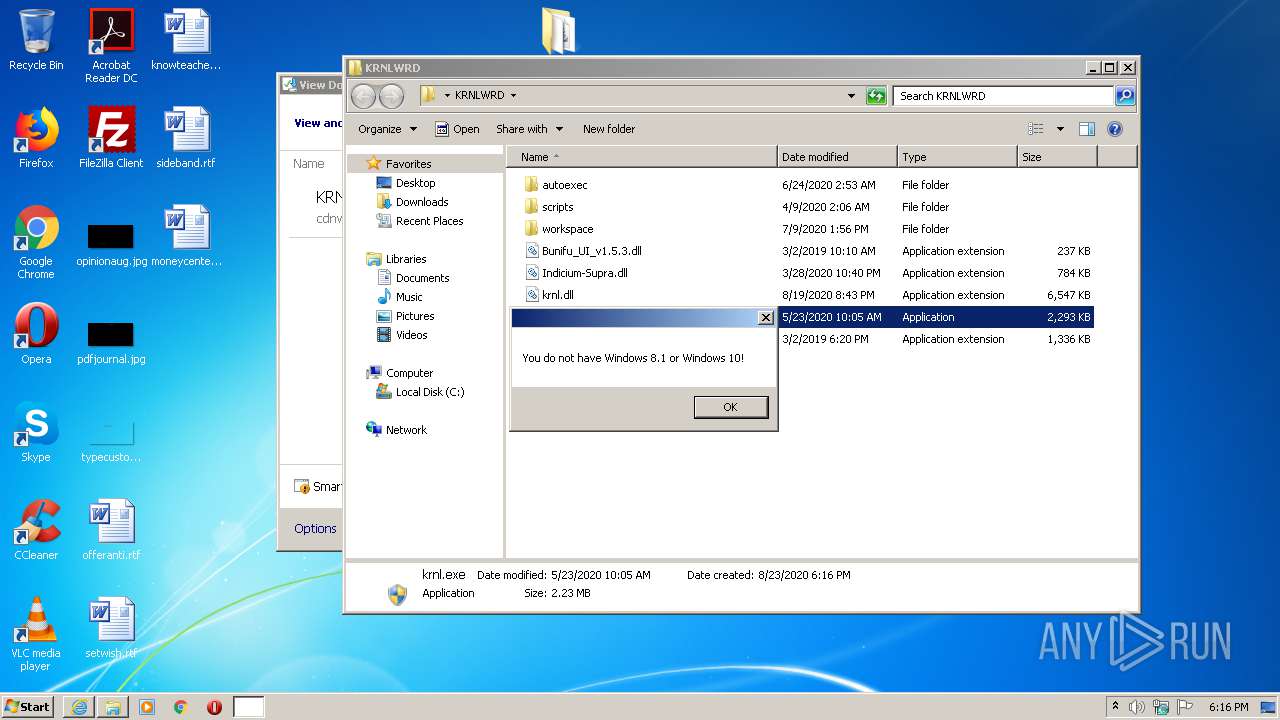Expand the view options dropdown arrow
The image size is (1280, 720).
pyautogui.click(x=1060, y=129)
